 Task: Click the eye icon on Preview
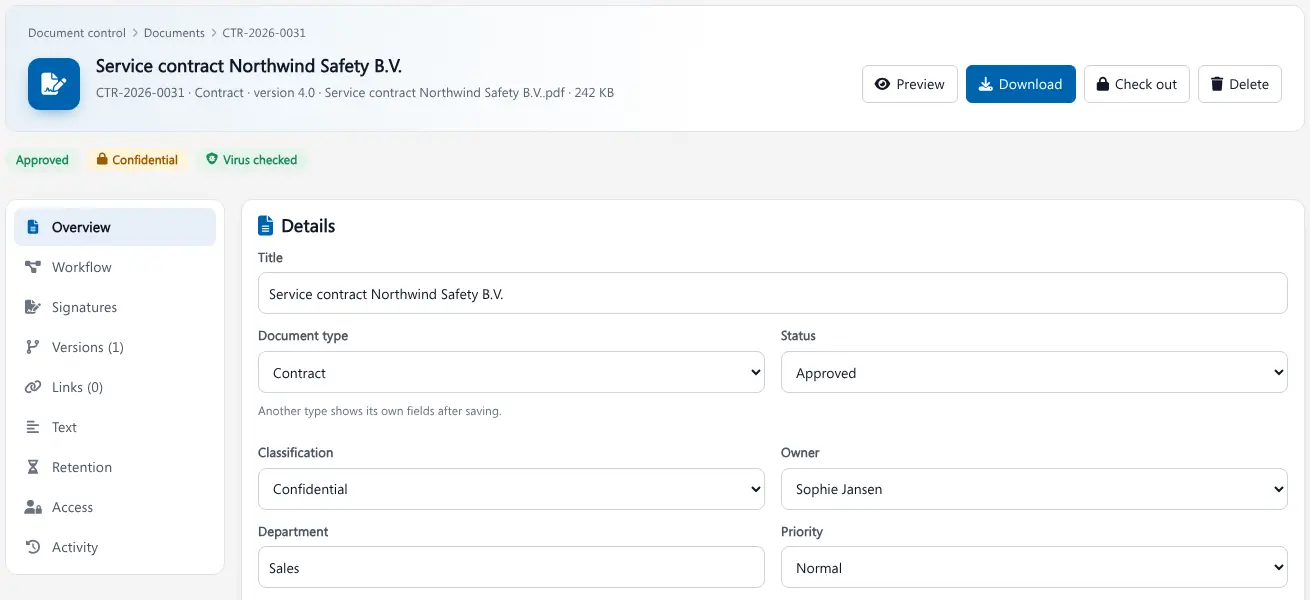[882, 84]
